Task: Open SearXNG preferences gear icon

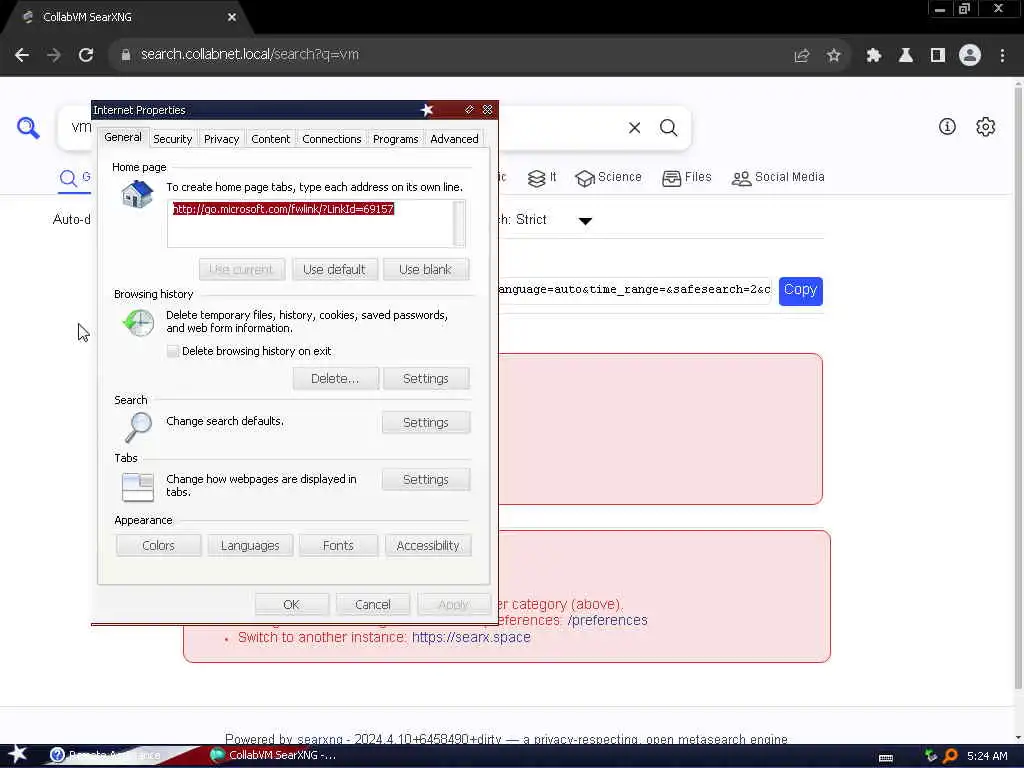Action: point(985,127)
